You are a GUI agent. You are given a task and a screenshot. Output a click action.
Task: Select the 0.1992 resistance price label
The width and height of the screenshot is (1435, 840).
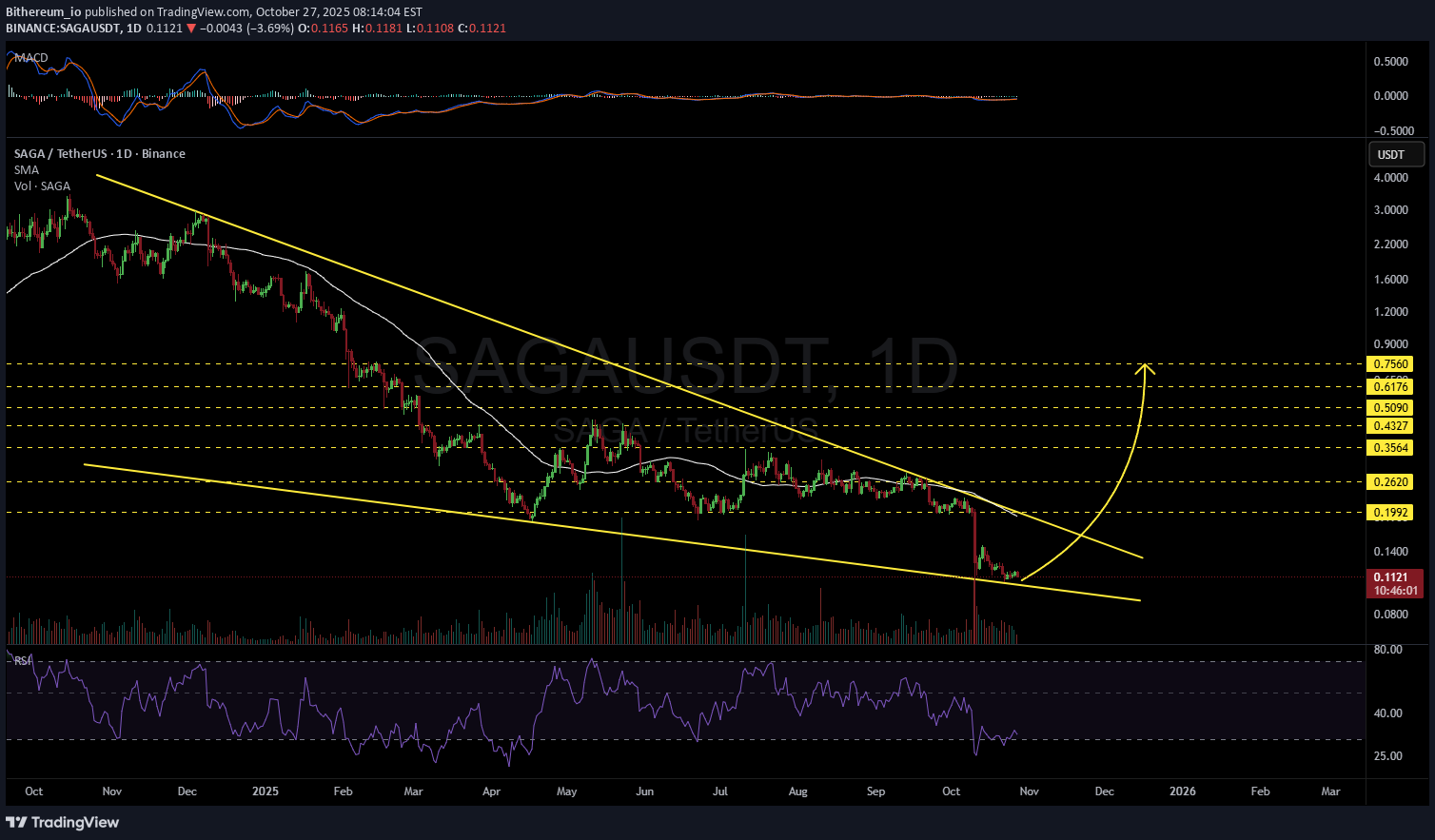click(x=1389, y=513)
